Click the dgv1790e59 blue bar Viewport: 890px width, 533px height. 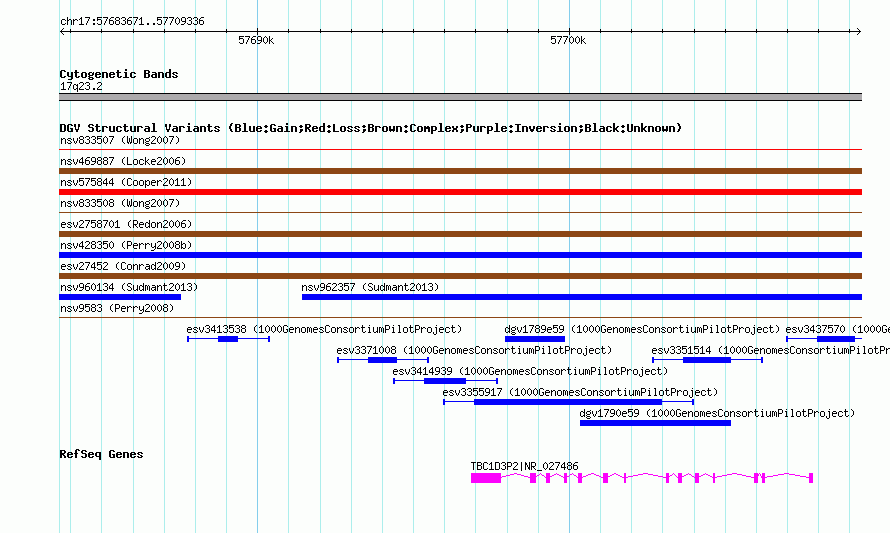coord(655,423)
